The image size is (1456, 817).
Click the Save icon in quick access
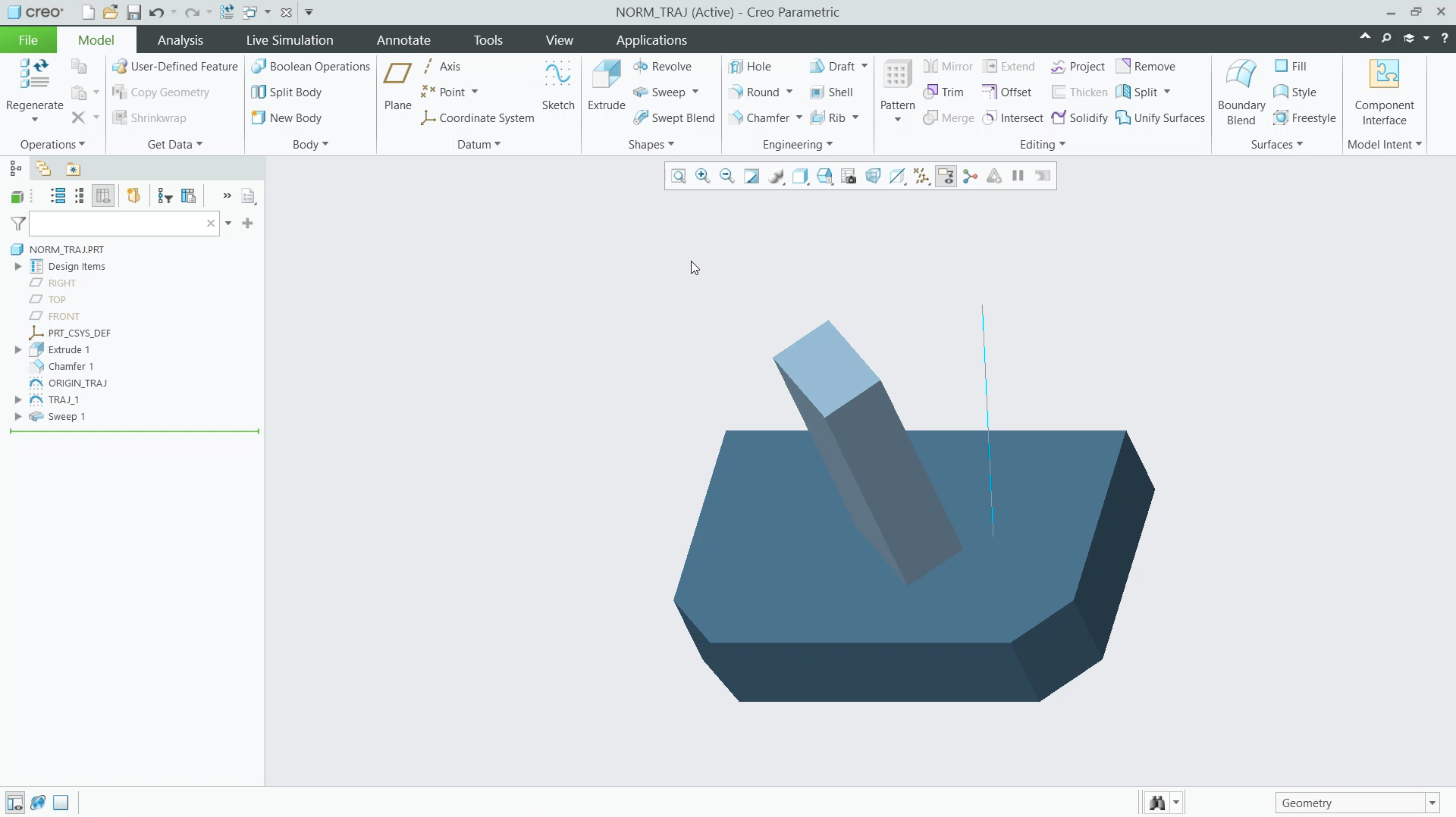(x=133, y=12)
